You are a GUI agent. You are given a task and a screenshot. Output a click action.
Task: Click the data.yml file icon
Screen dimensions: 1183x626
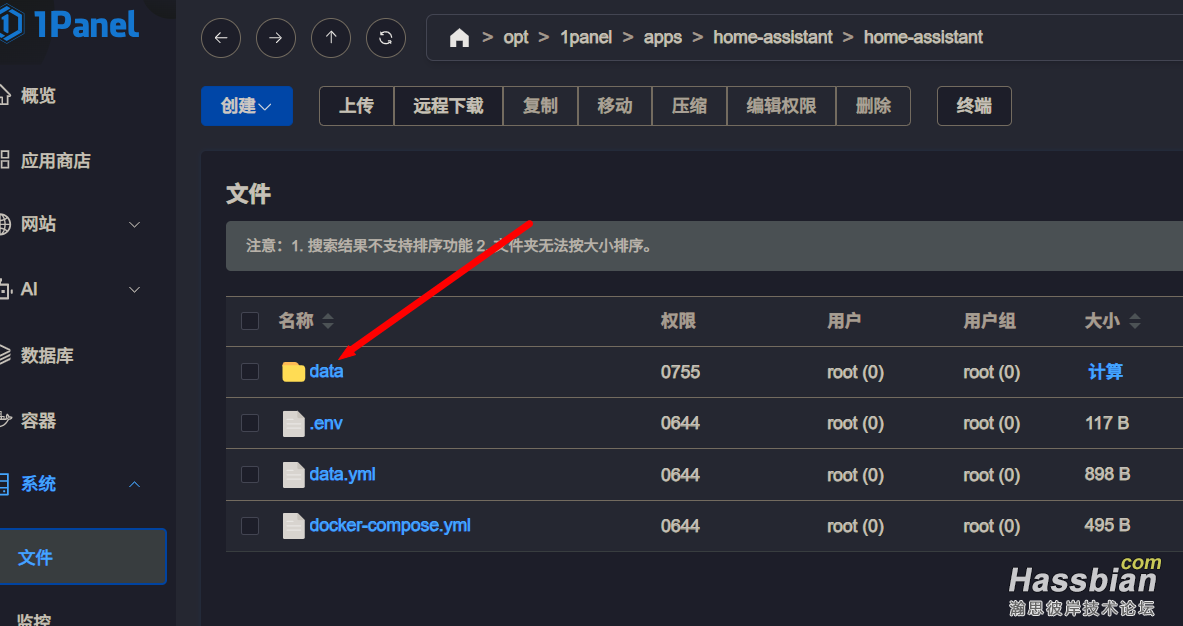(293, 475)
